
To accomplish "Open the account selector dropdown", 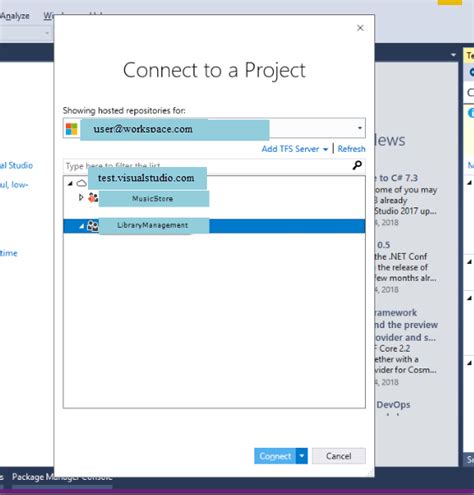I will (x=360, y=128).
